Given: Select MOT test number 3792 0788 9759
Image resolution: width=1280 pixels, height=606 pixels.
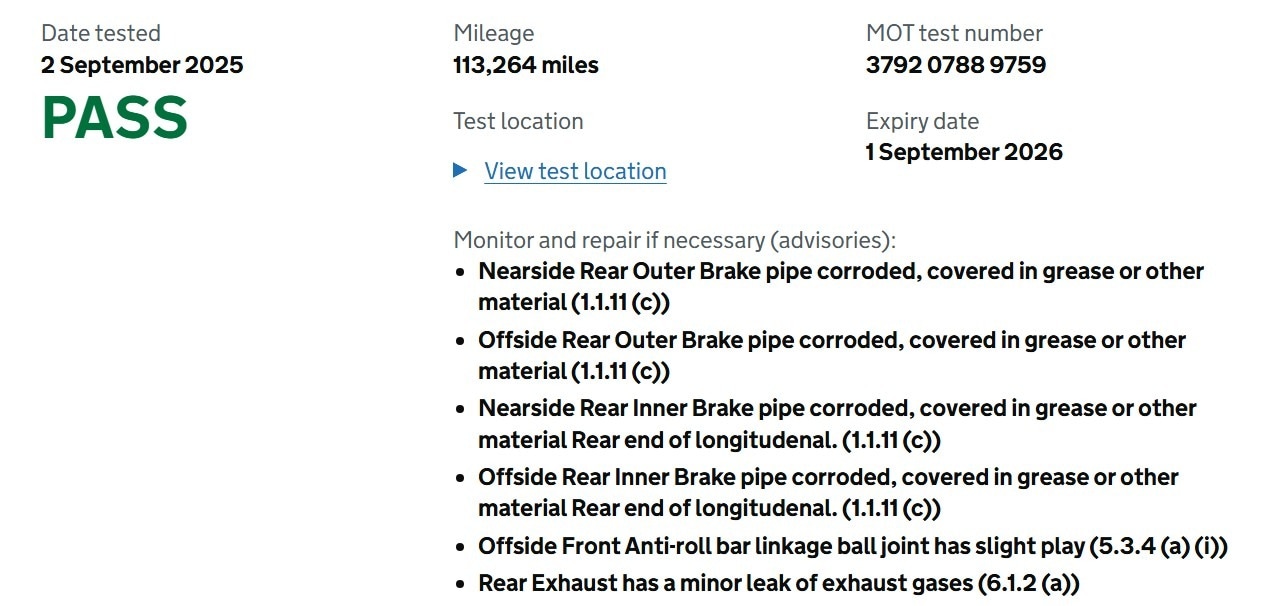Looking at the screenshot, I should (955, 65).
